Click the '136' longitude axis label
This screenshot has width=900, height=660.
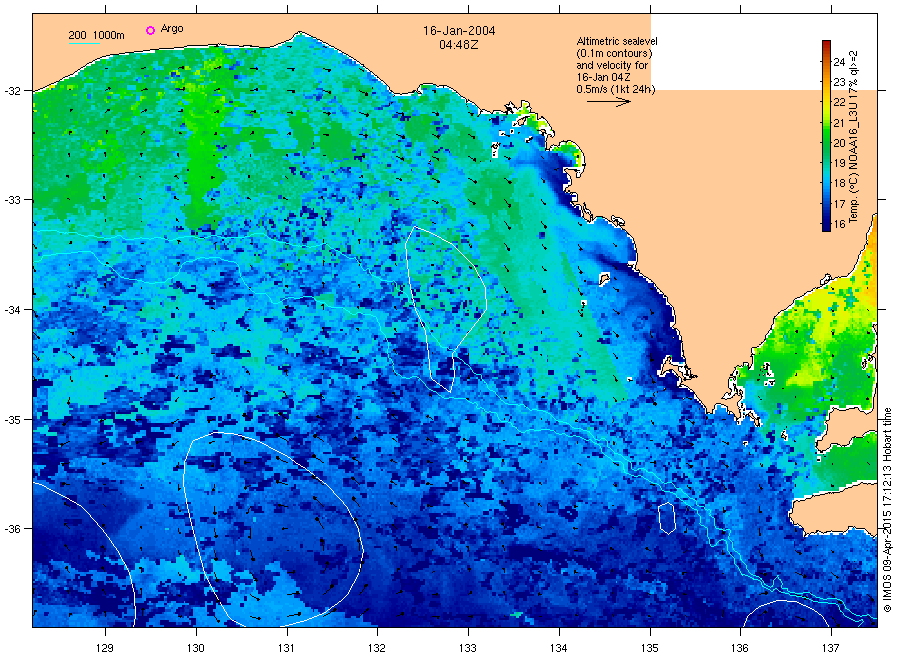tap(740, 648)
